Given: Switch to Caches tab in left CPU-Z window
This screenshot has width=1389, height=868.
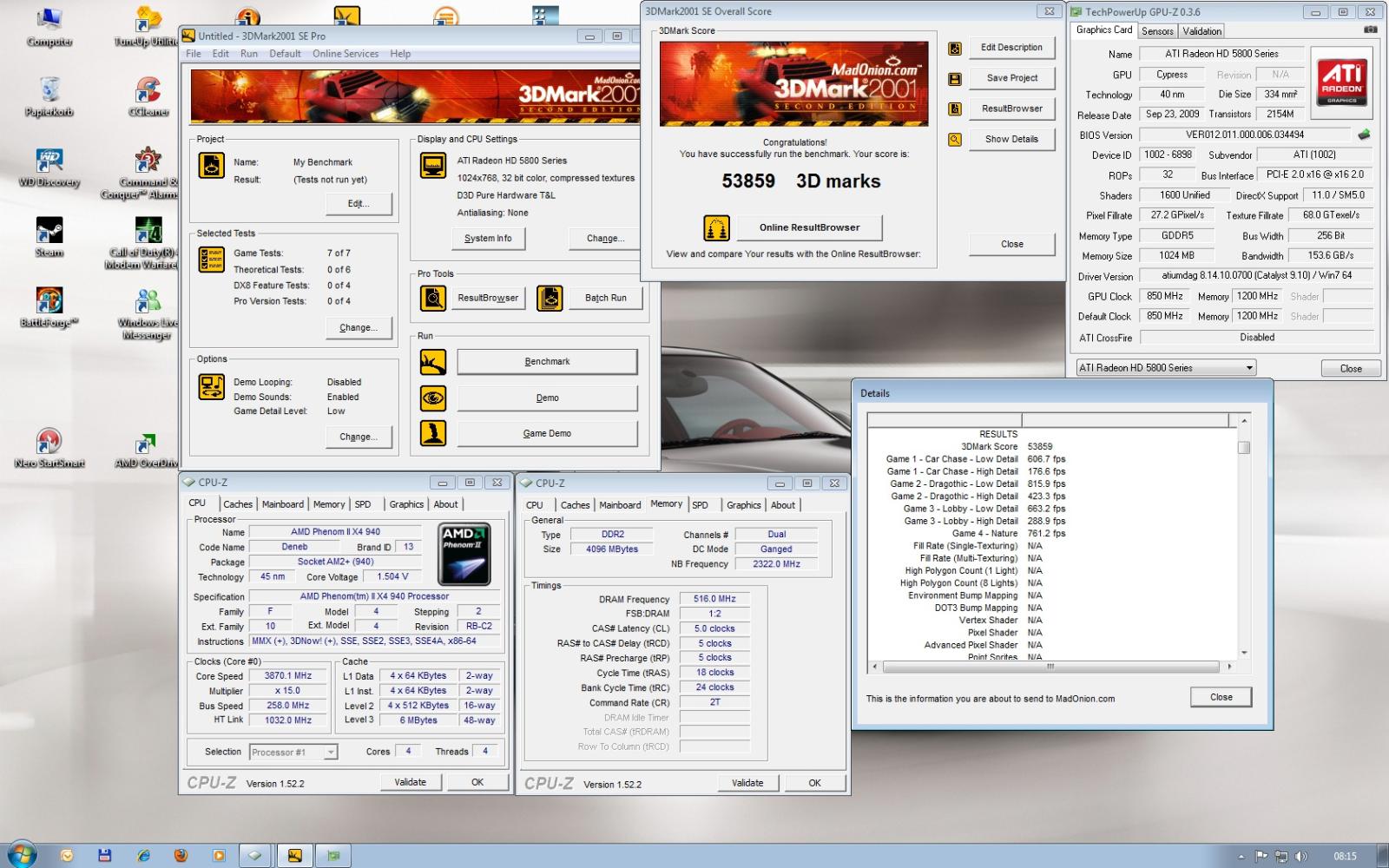Looking at the screenshot, I should coord(237,504).
